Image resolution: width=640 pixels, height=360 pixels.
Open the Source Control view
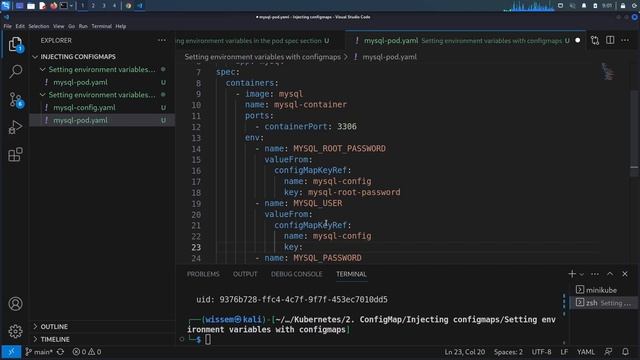(x=16, y=100)
